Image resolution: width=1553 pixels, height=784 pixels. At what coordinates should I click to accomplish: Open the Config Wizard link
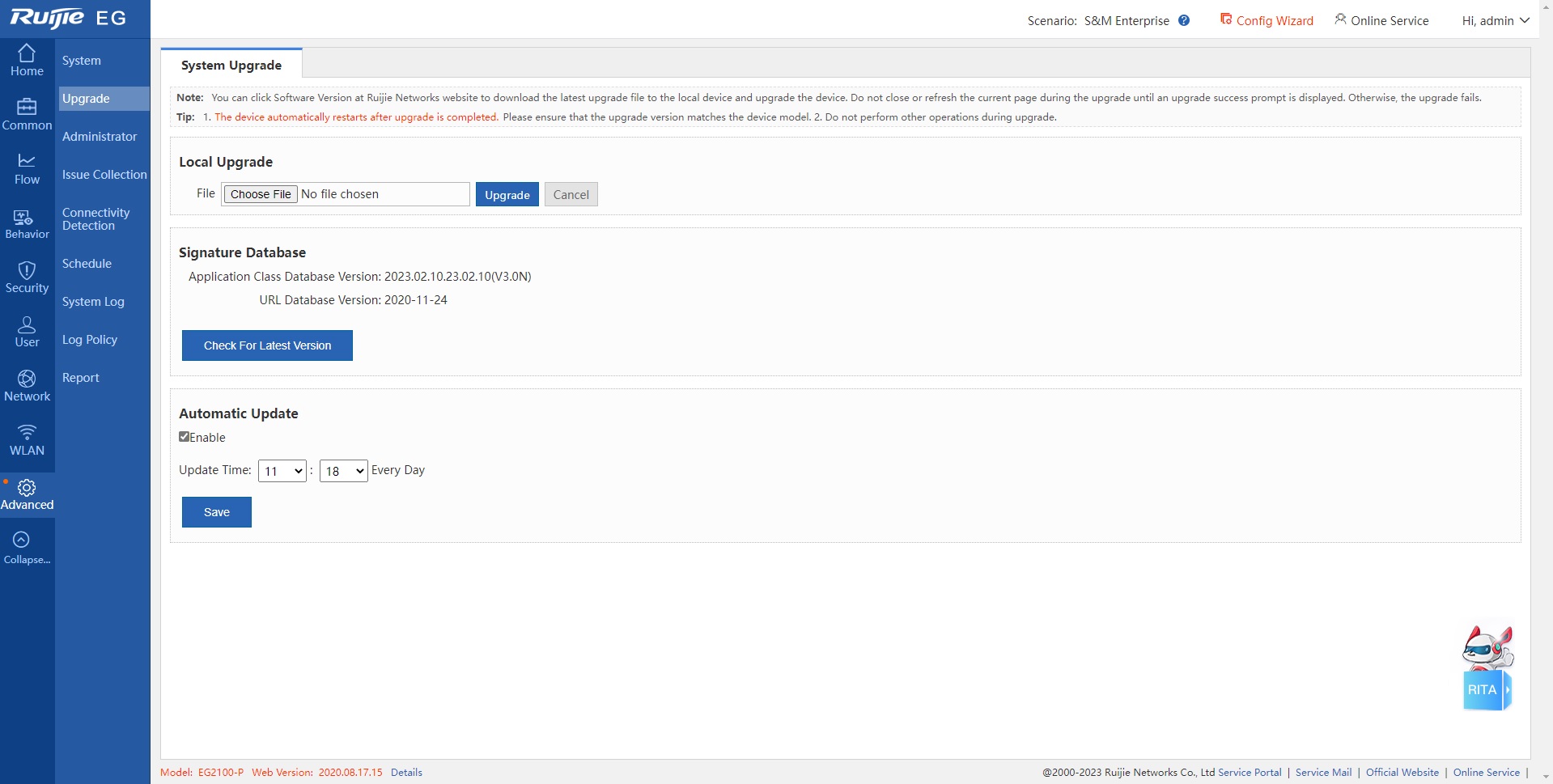pyautogui.click(x=1267, y=21)
